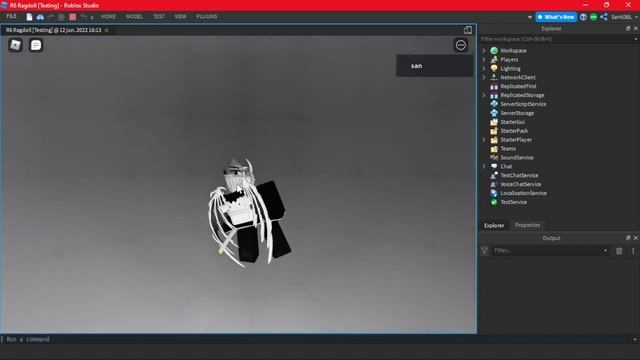
Task: Select Teams in Explorer
Action: tap(508, 149)
